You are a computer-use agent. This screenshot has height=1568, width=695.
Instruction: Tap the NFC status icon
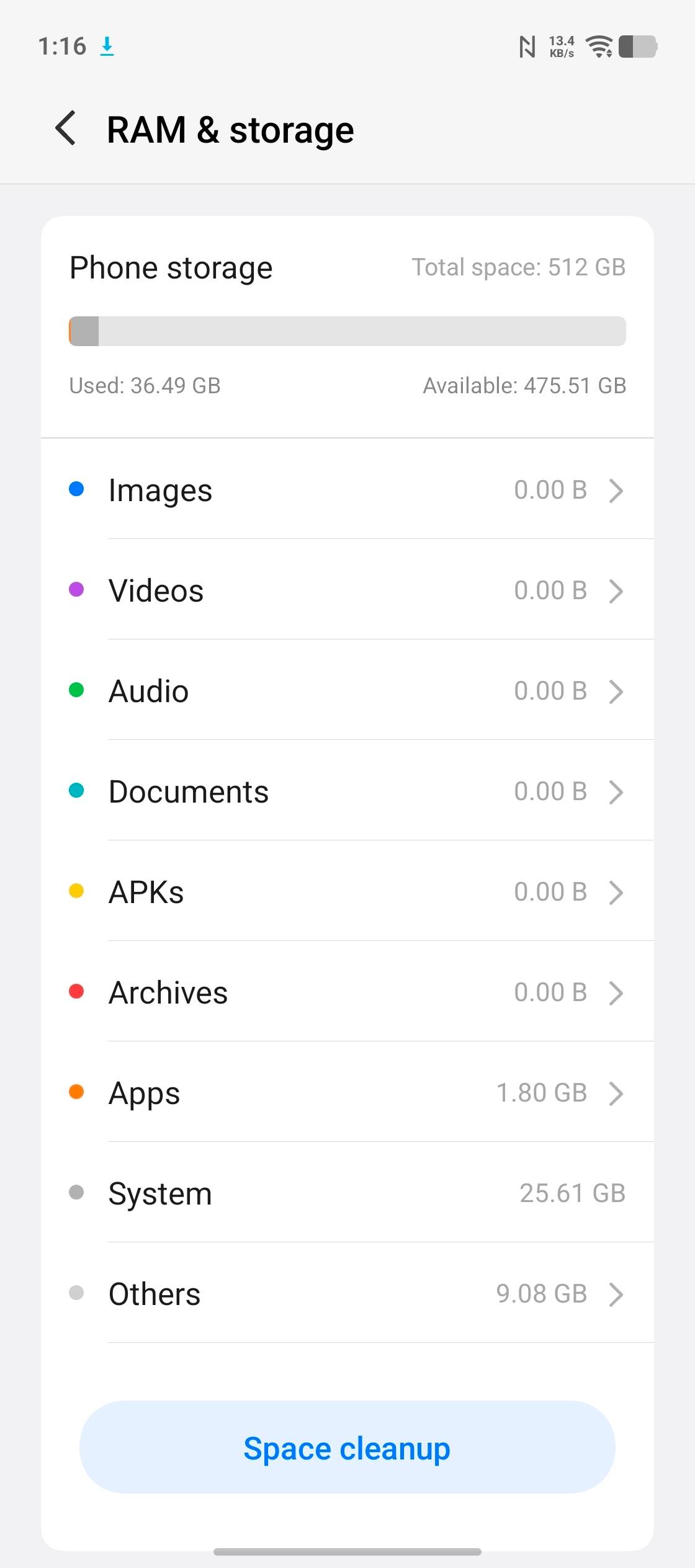tap(527, 47)
